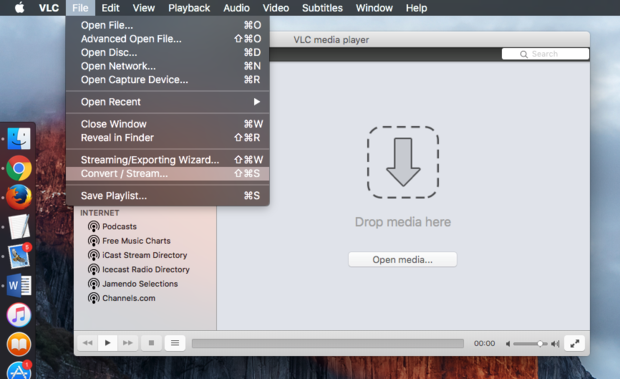This screenshot has width=620, height=379.
Task: Select Close Window menu item
Action: coord(168,124)
